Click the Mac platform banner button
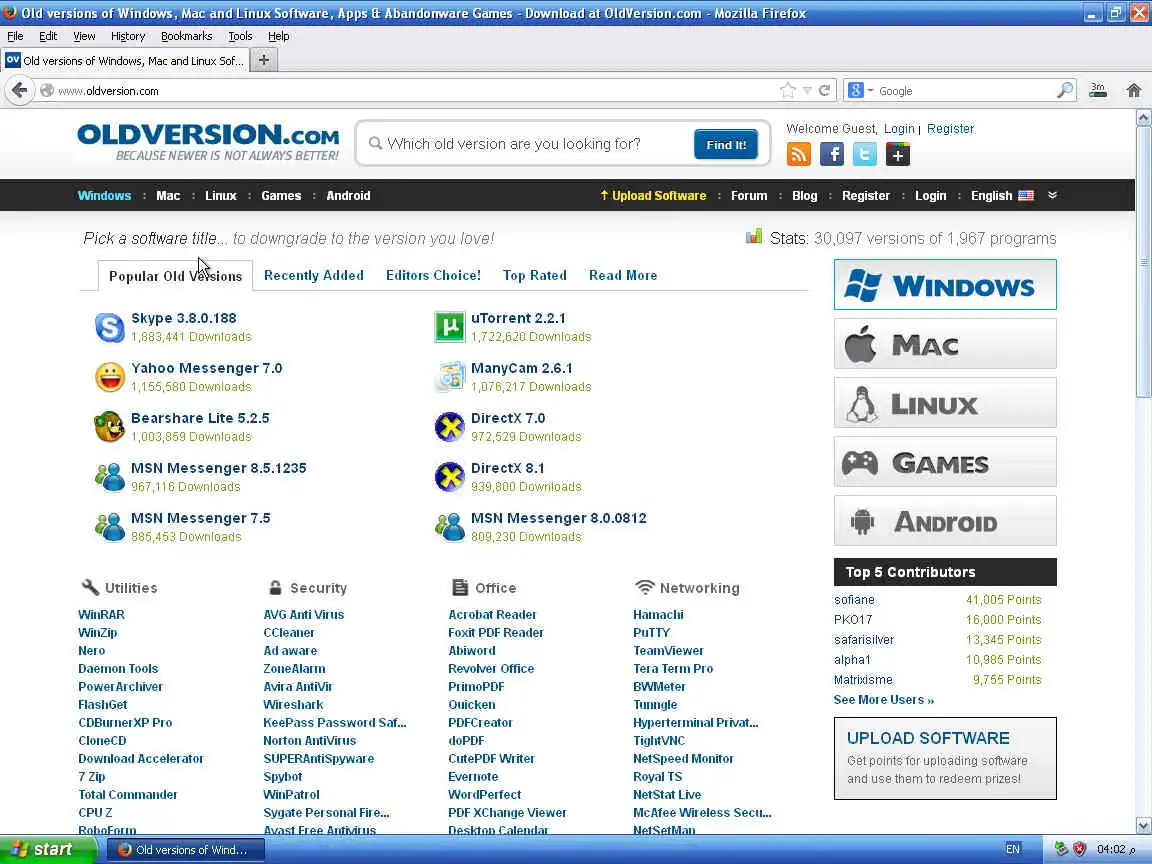This screenshot has width=1152, height=864. [946, 344]
